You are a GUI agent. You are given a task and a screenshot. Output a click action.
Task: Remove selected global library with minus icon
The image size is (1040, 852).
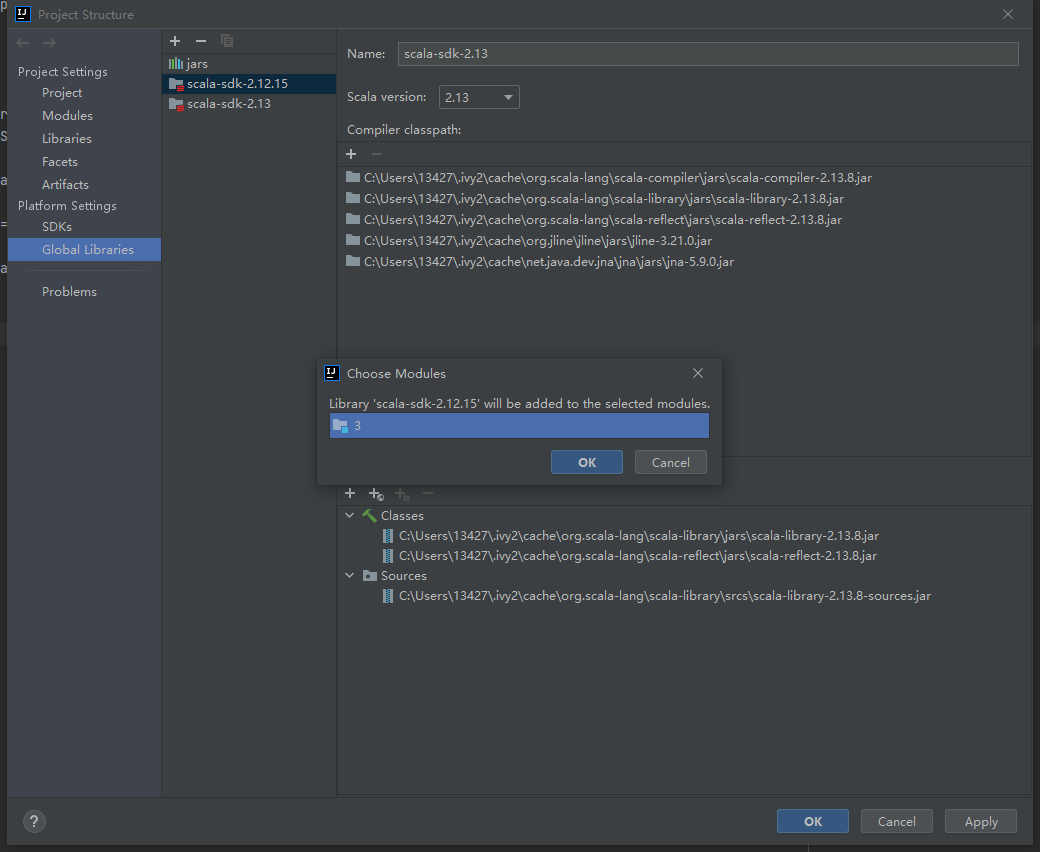pyautogui.click(x=201, y=41)
